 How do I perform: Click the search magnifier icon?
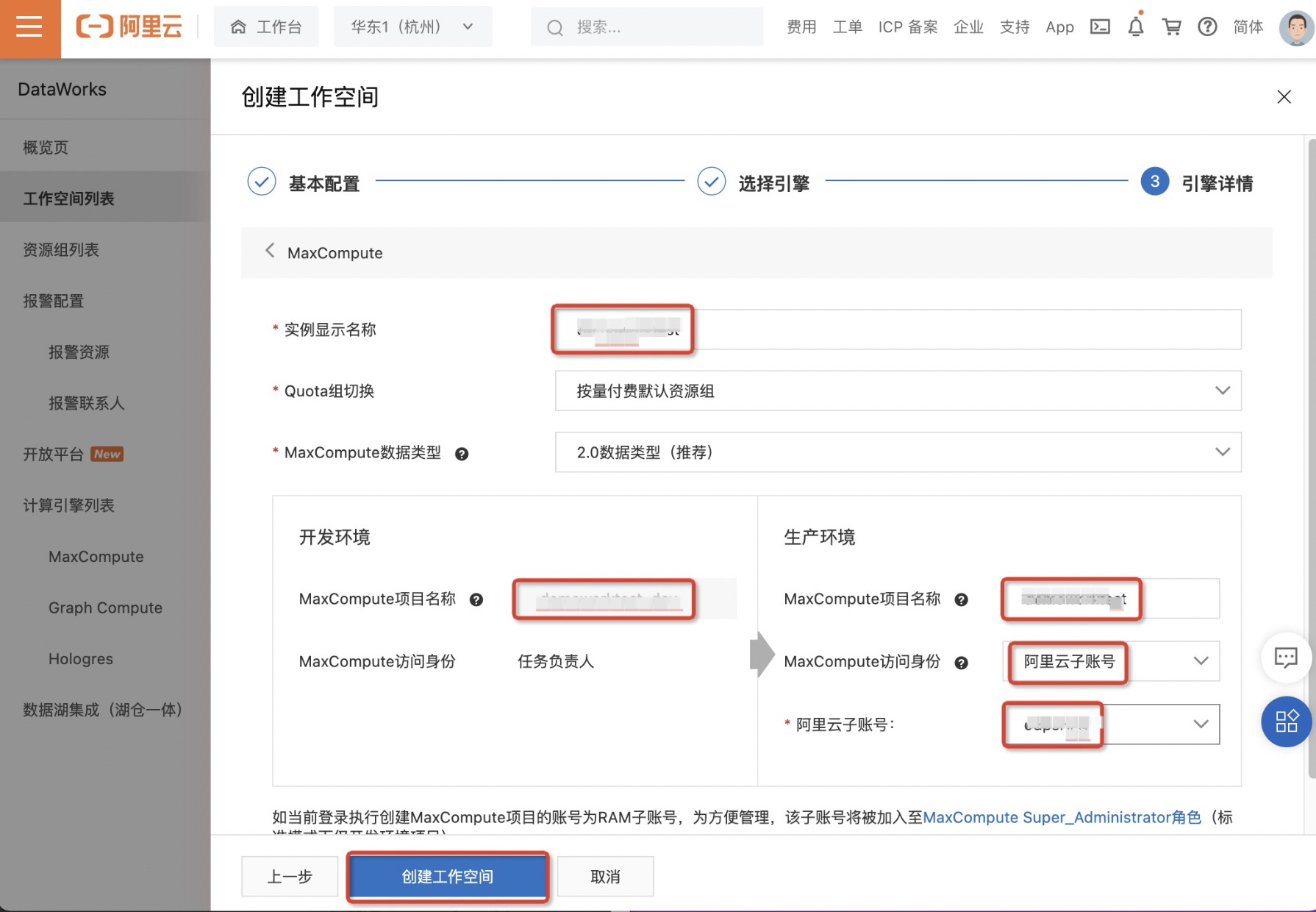[x=555, y=28]
